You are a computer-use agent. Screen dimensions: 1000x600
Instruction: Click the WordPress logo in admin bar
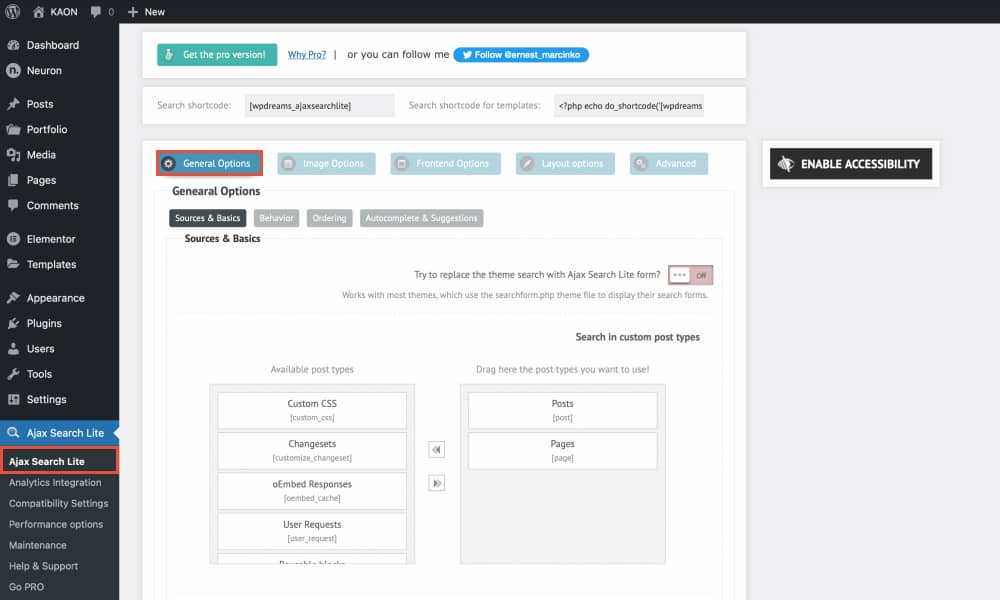pos(11,11)
